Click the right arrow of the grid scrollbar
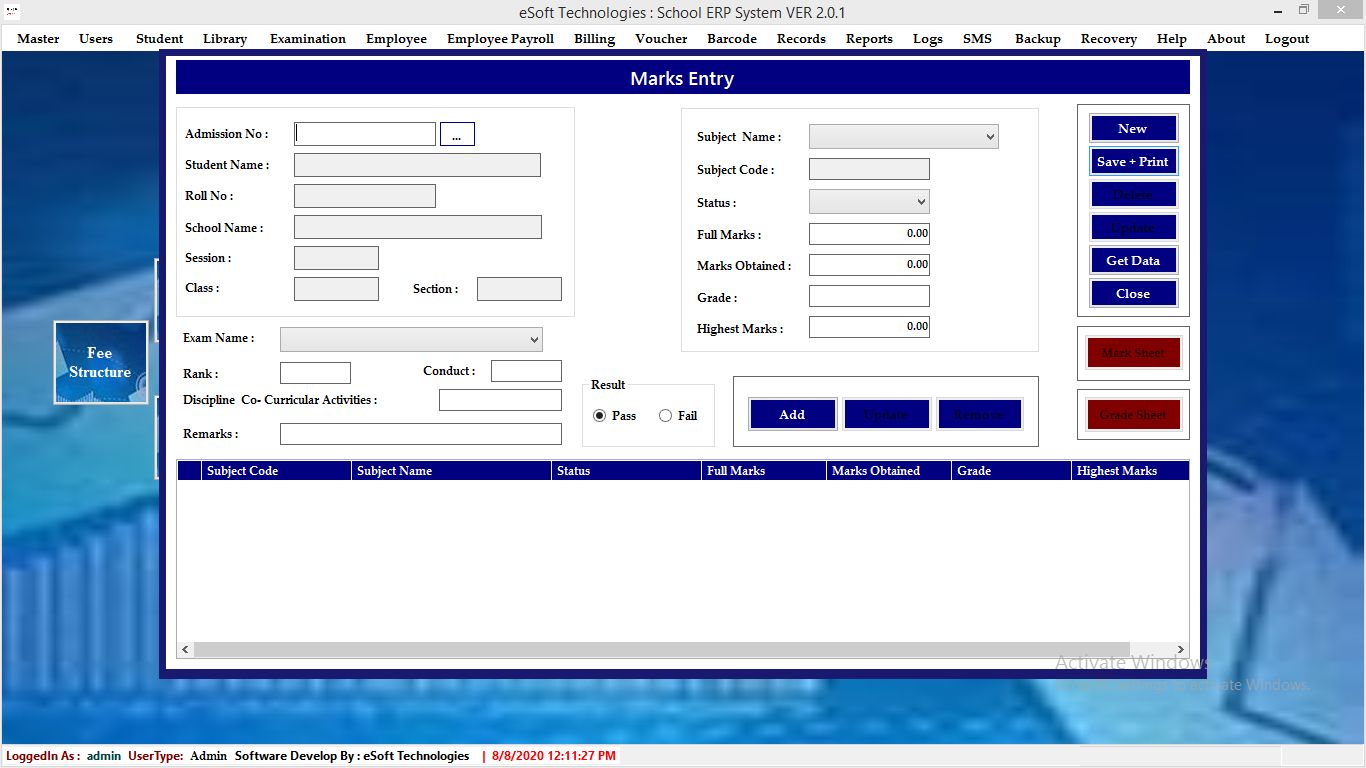 click(1181, 650)
